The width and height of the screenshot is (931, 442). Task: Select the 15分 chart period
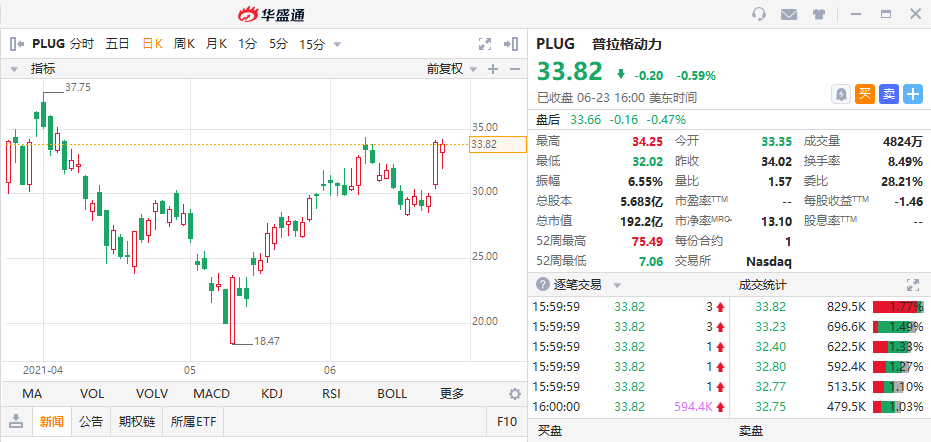pyautogui.click(x=312, y=44)
